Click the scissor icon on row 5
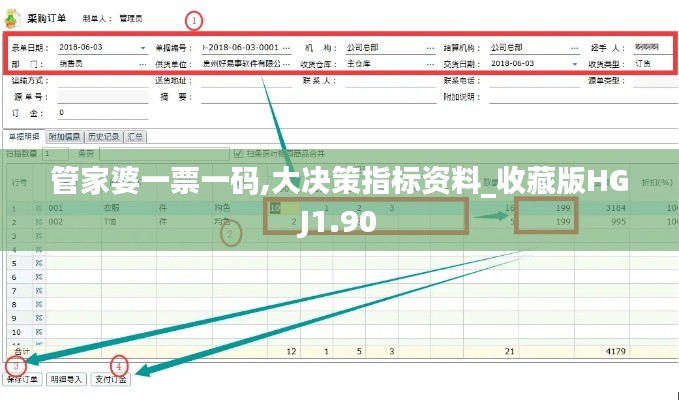 [39, 263]
